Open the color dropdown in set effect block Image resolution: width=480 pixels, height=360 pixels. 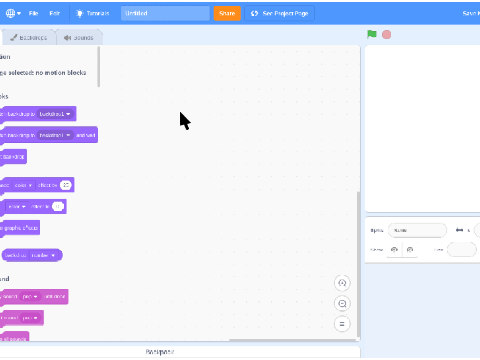[17, 207]
